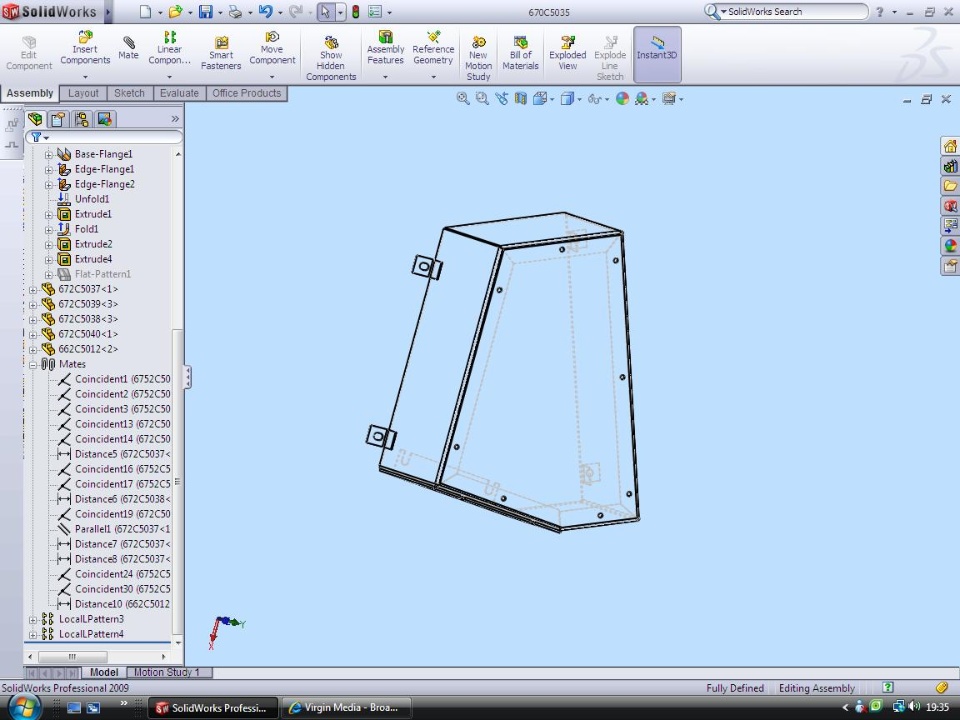Select the Parallel1 mate
The height and width of the screenshot is (720, 960).
point(122,529)
